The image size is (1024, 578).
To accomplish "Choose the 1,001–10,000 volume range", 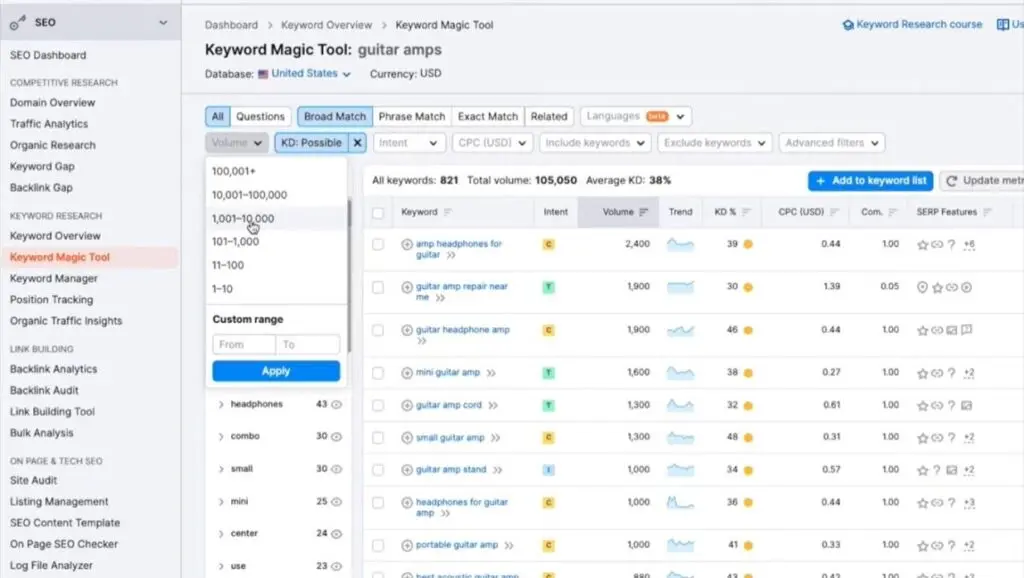I will point(243,218).
